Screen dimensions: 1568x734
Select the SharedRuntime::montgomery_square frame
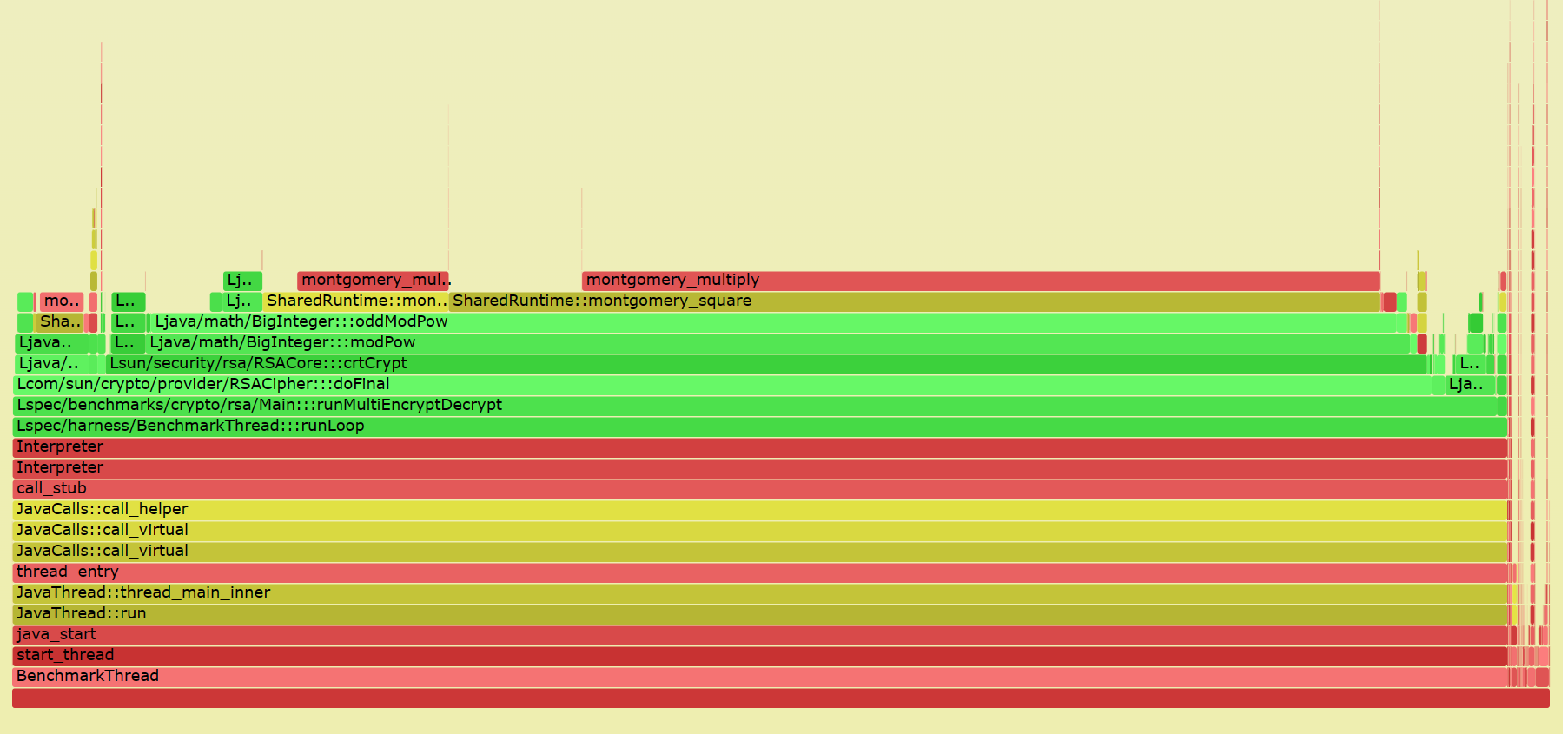coord(914,301)
